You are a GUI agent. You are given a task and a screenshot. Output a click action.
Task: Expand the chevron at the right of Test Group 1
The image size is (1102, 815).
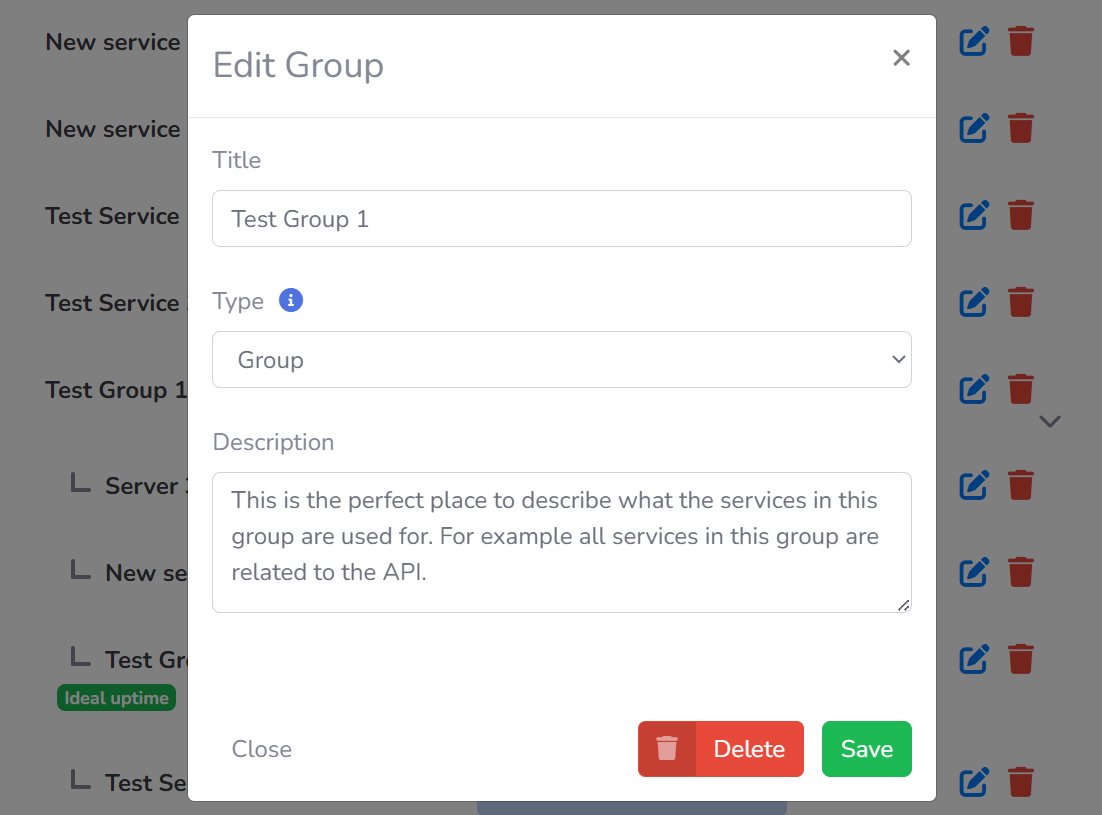(1050, 422)
